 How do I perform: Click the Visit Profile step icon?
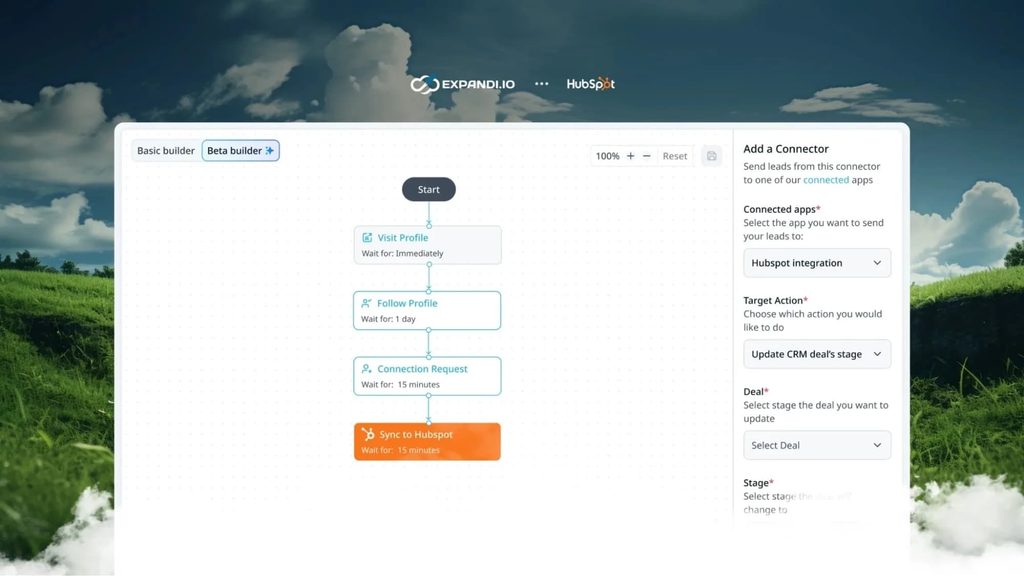(367, 238)
